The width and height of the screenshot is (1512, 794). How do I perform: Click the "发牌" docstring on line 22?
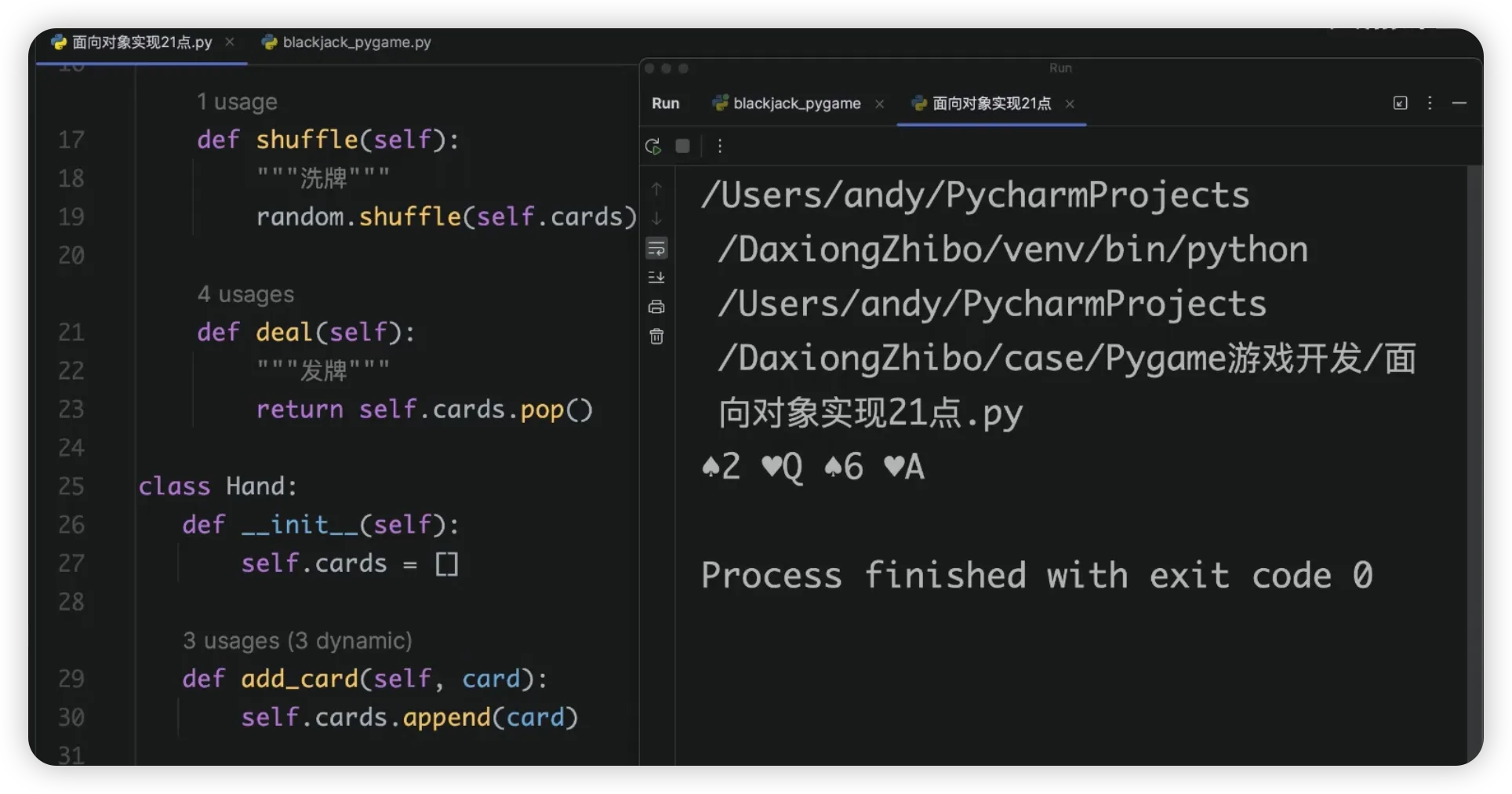click(323, 370)
